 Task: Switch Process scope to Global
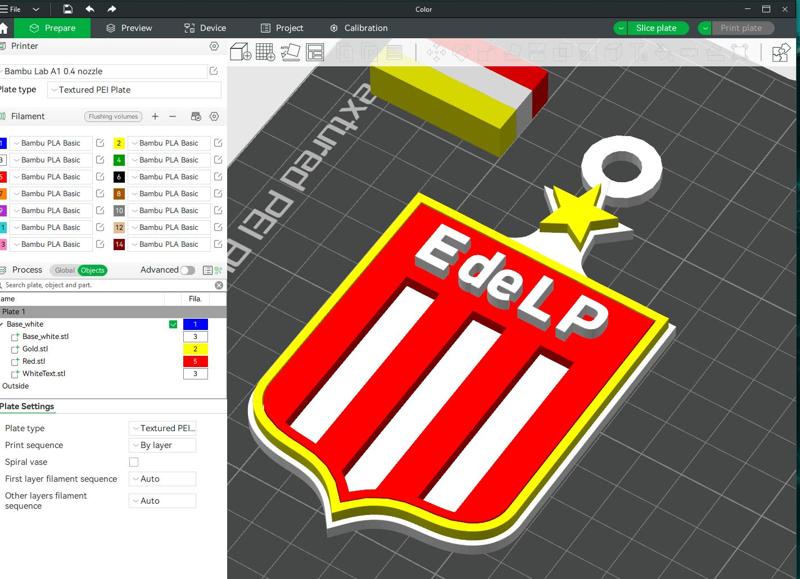pos(64,270)
